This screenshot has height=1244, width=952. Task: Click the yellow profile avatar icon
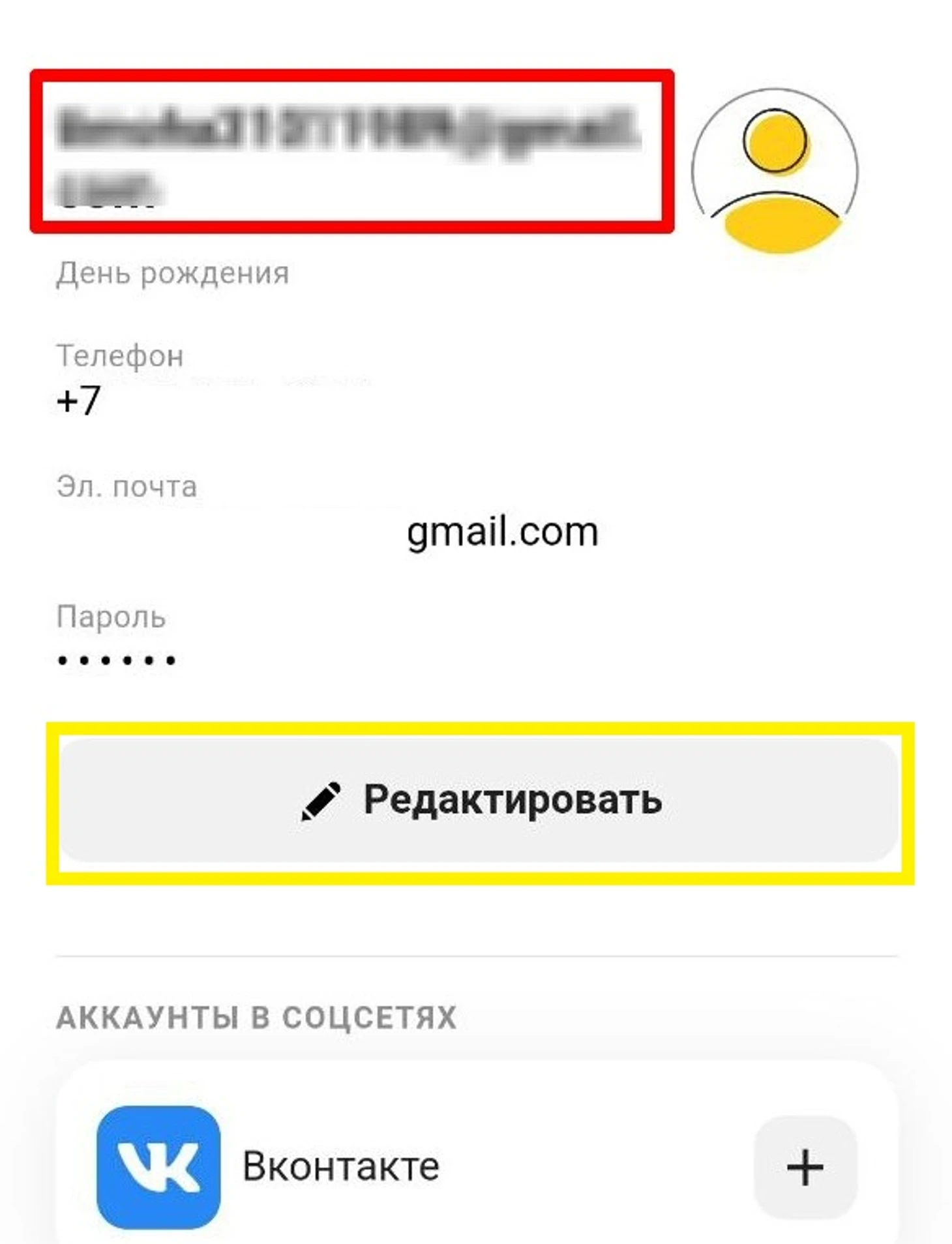click(775, 171)
